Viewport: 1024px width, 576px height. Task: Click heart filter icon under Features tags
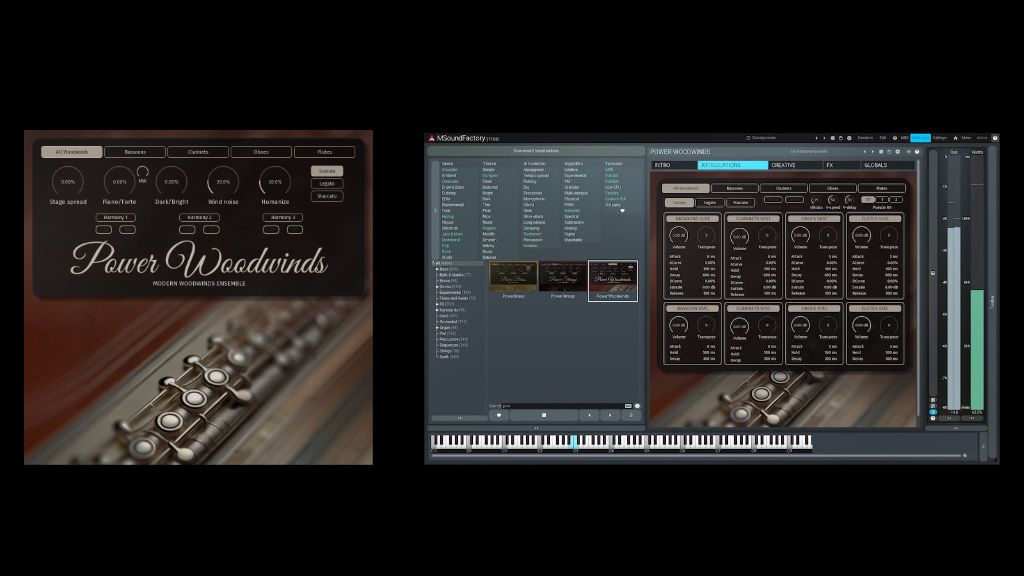pos(622,210)
